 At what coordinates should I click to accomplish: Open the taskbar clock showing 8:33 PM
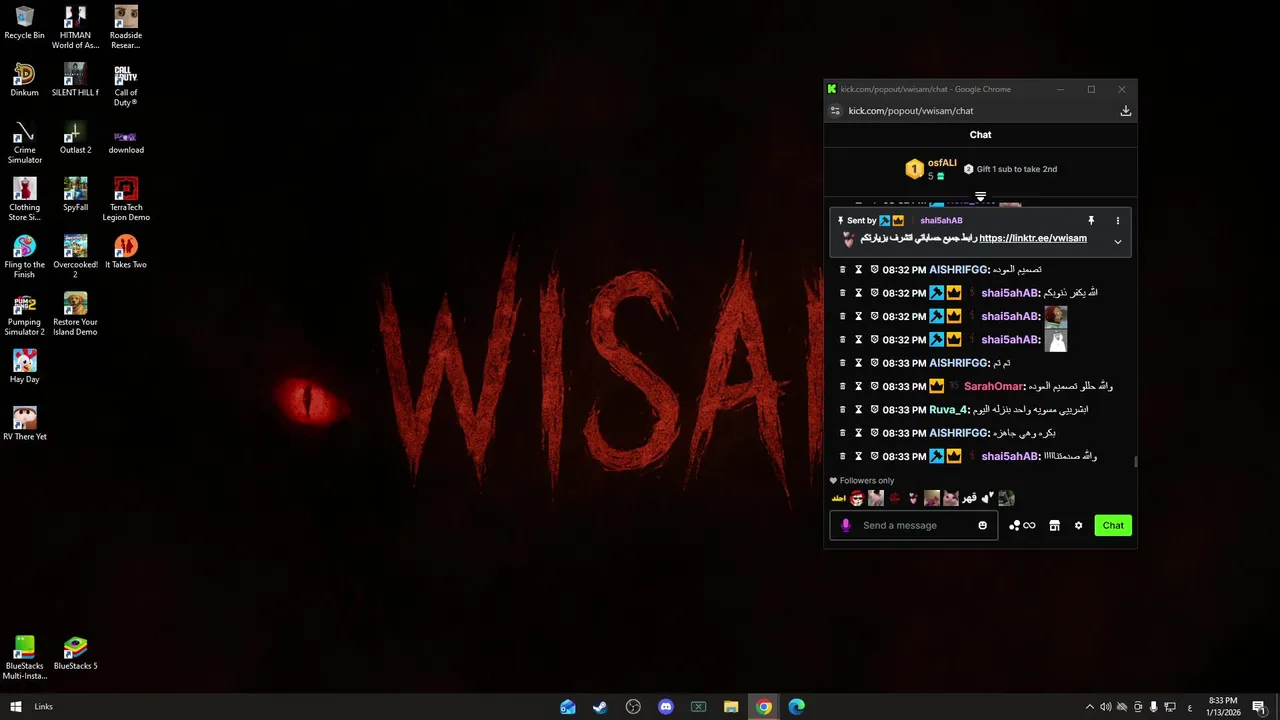[x=1223, y=707]
